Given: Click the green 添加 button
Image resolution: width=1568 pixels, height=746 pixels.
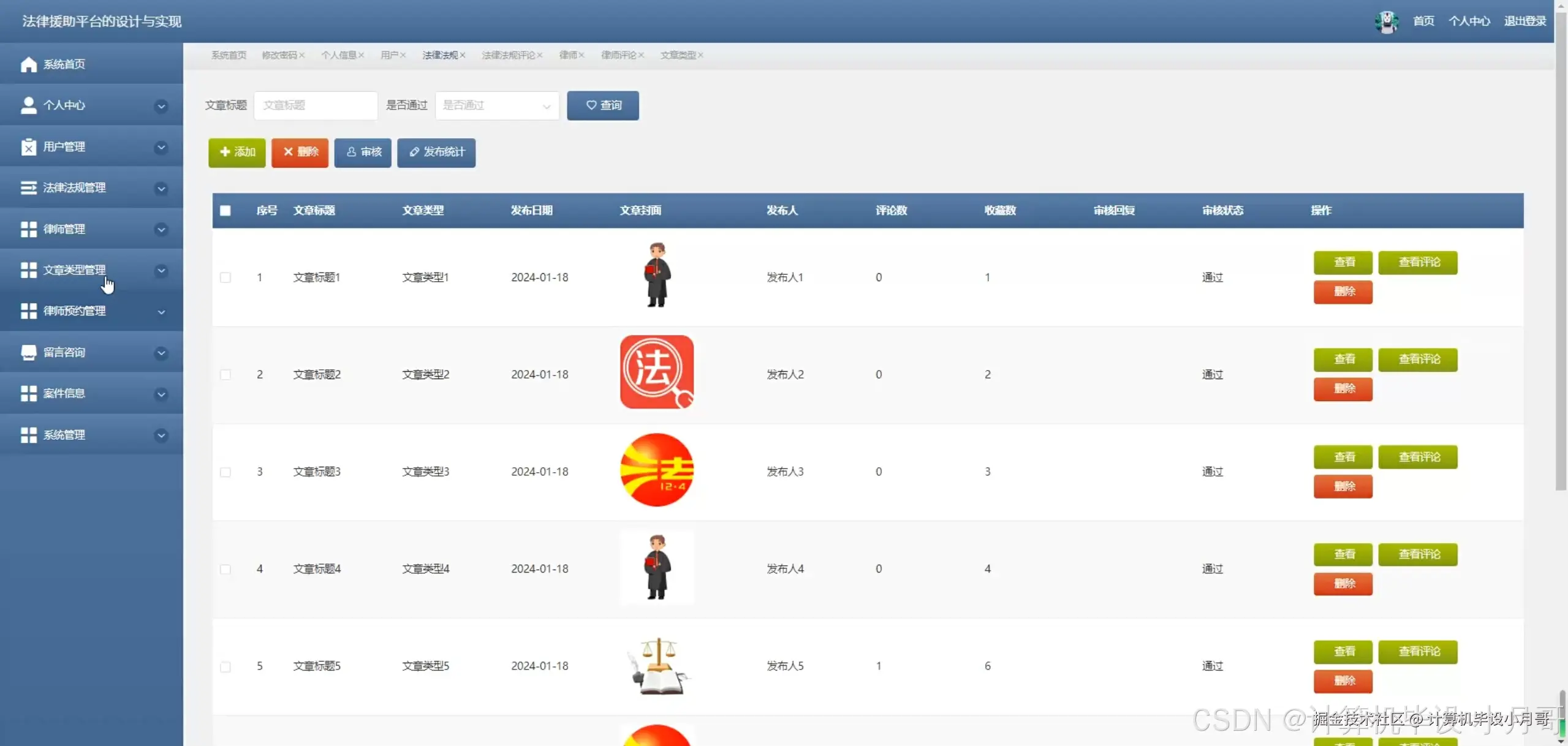Looking at the screenshot, I should [x=237, y=152].
